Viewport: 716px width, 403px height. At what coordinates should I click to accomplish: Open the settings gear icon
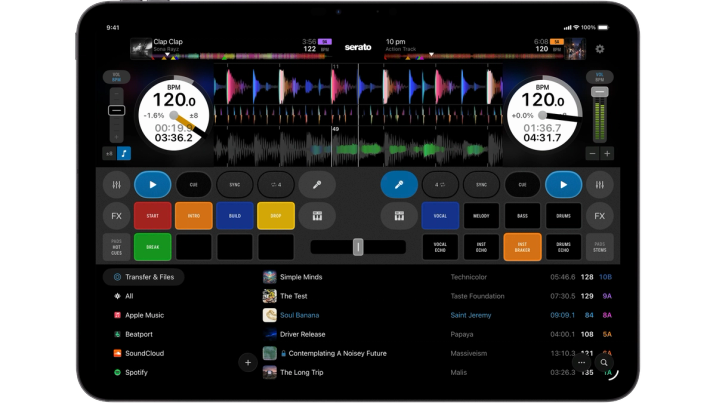(600, 49)
